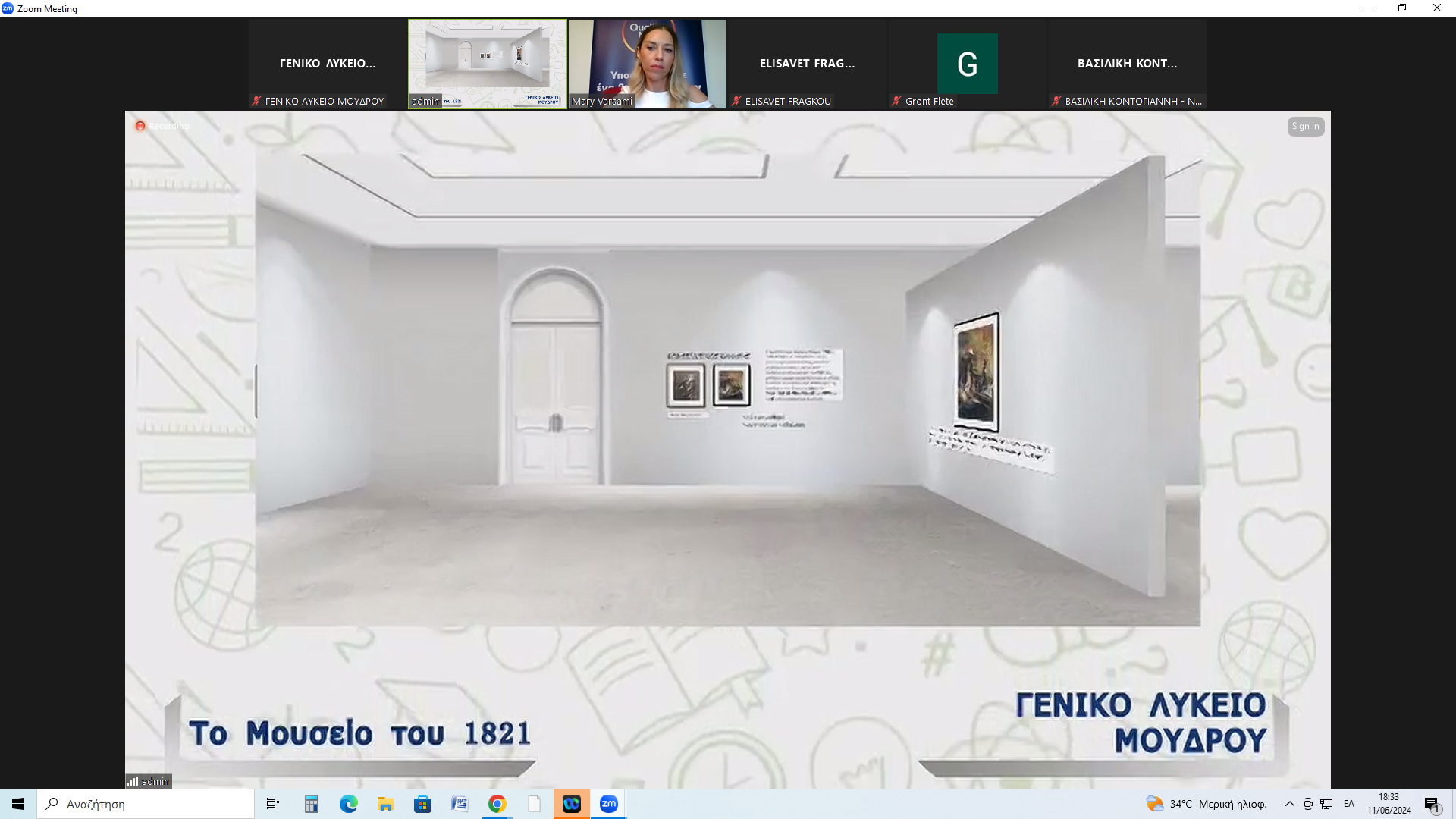The image size is (1456, 819).
Task: Show hidden system tray icons
Action: (x=1289, y=804)
